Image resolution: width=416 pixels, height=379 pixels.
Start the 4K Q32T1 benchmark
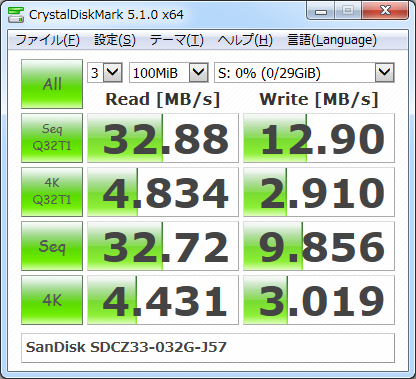click(52, 192)
